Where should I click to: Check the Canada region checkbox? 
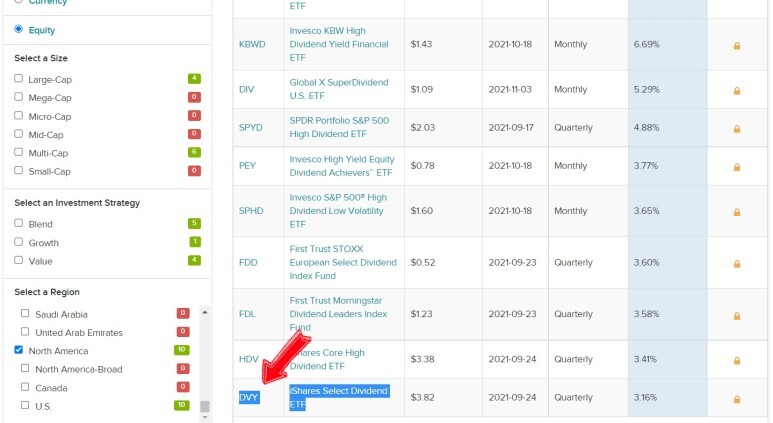[25, 387]
